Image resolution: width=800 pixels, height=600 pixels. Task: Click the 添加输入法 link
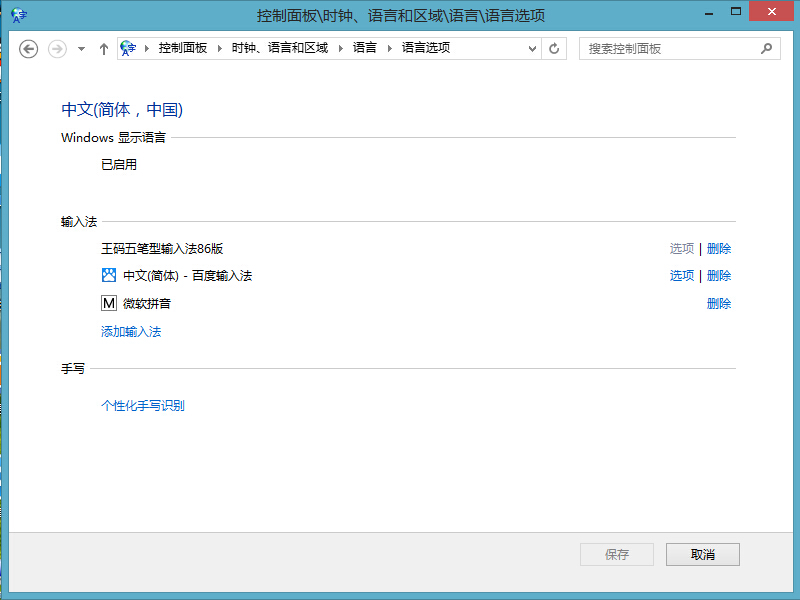click(131, 332)
